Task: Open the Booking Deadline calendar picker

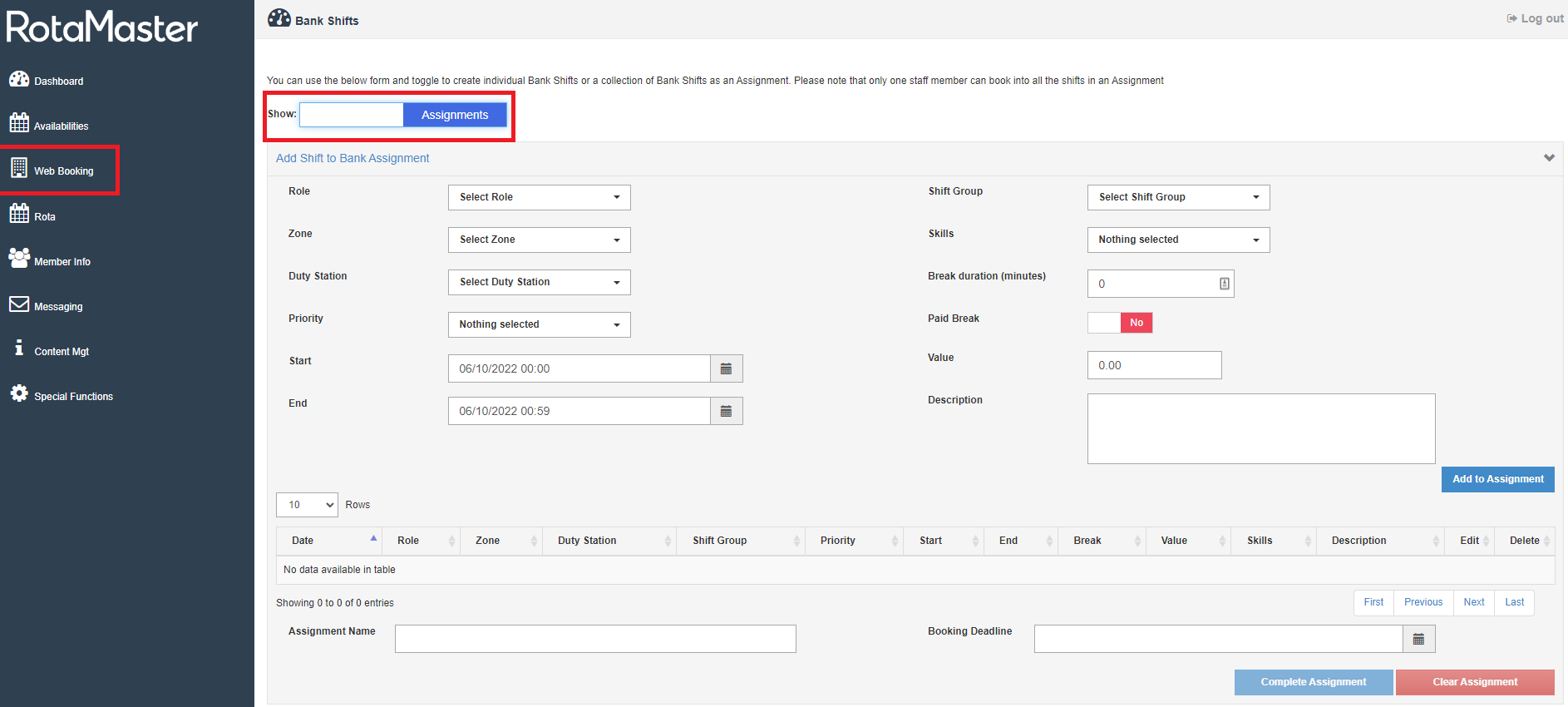Action: point(1418,639)
